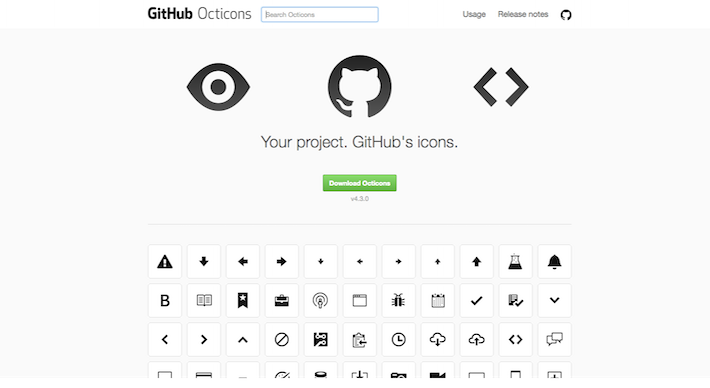Select the large arrow-down icon tile
This screenshot has width=710, height=388.
click(204, 262)
